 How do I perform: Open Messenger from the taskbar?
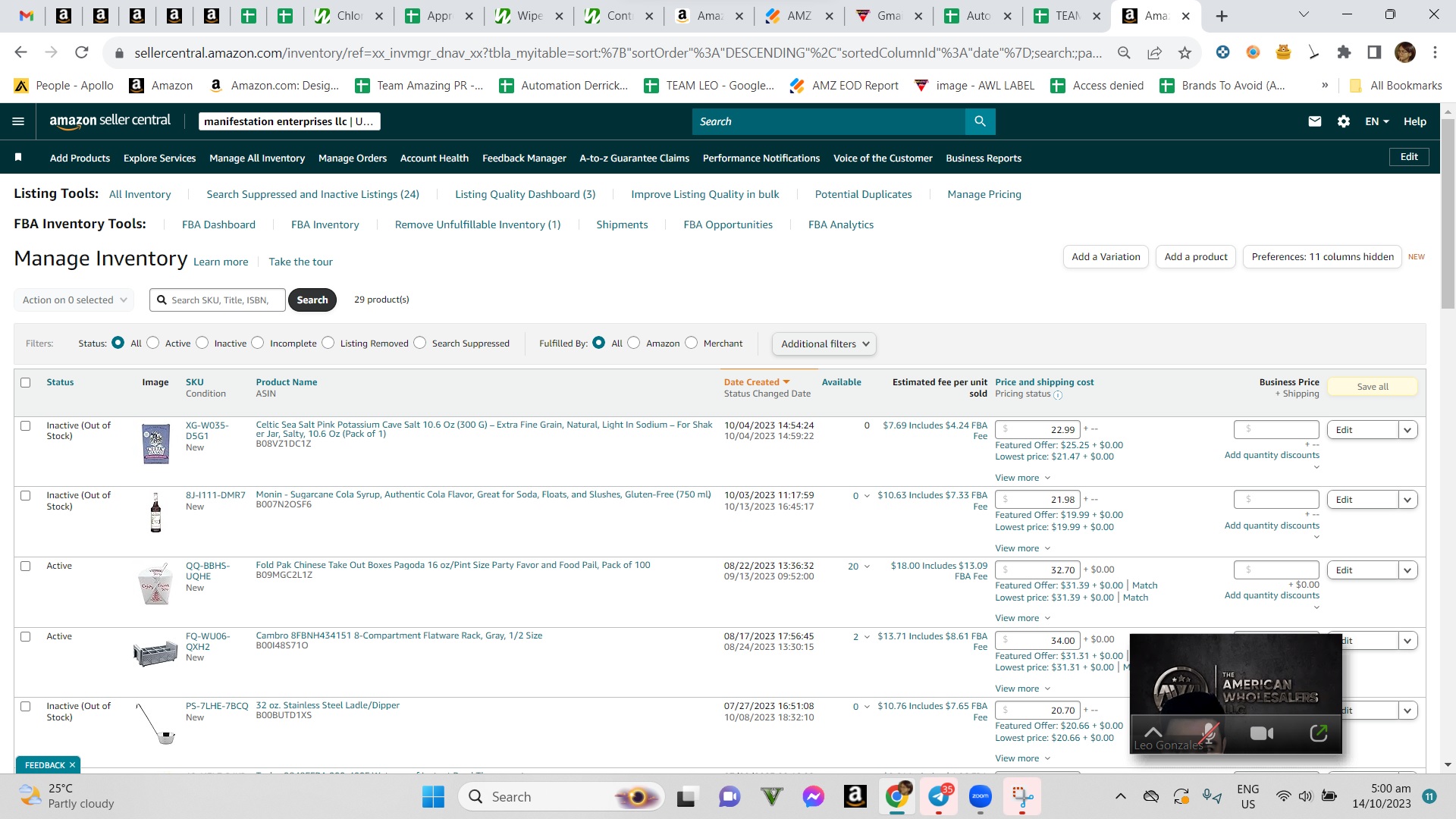tap(813, 797)
